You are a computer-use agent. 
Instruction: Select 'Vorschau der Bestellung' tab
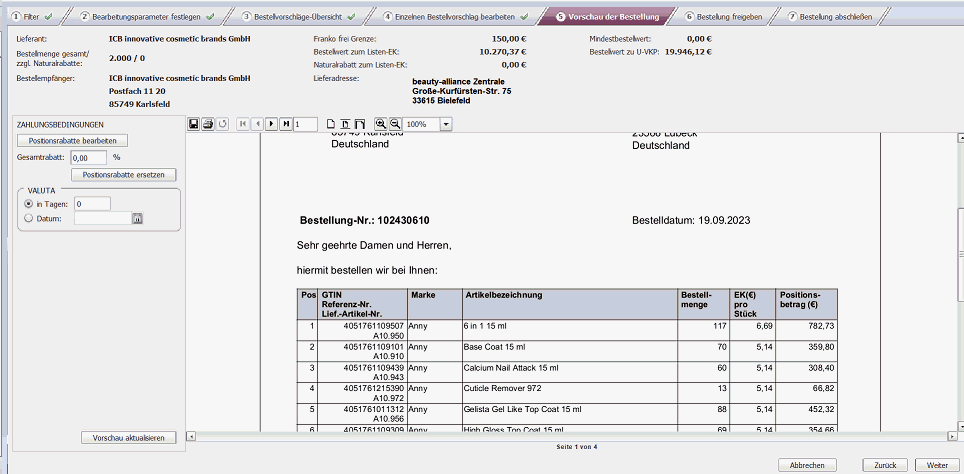click(x=607, y=17)
